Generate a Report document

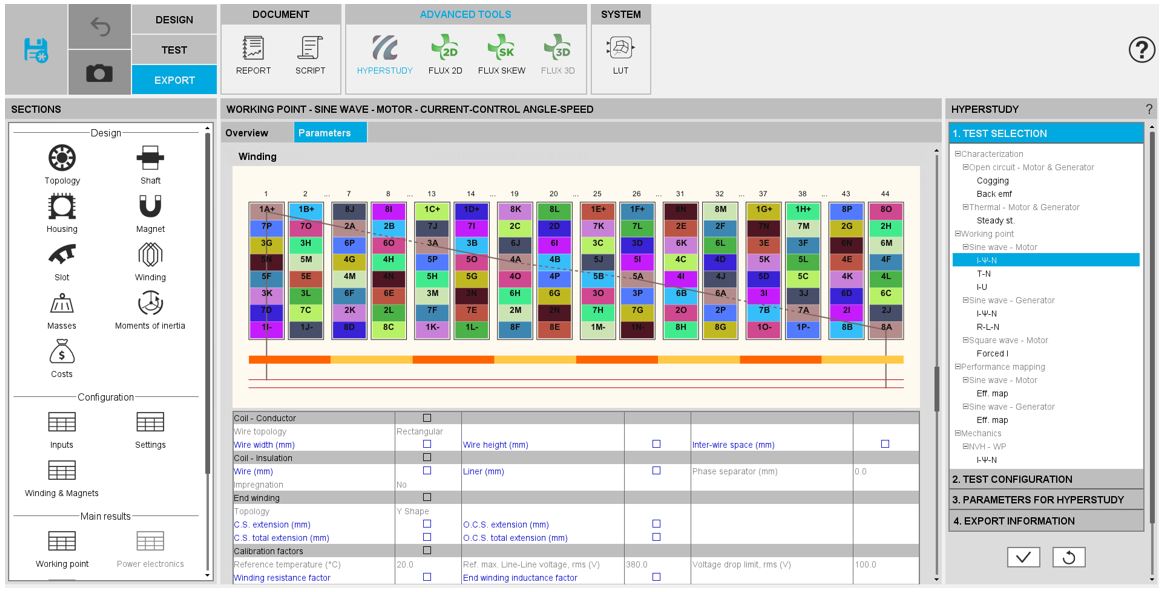coord(253,49)
